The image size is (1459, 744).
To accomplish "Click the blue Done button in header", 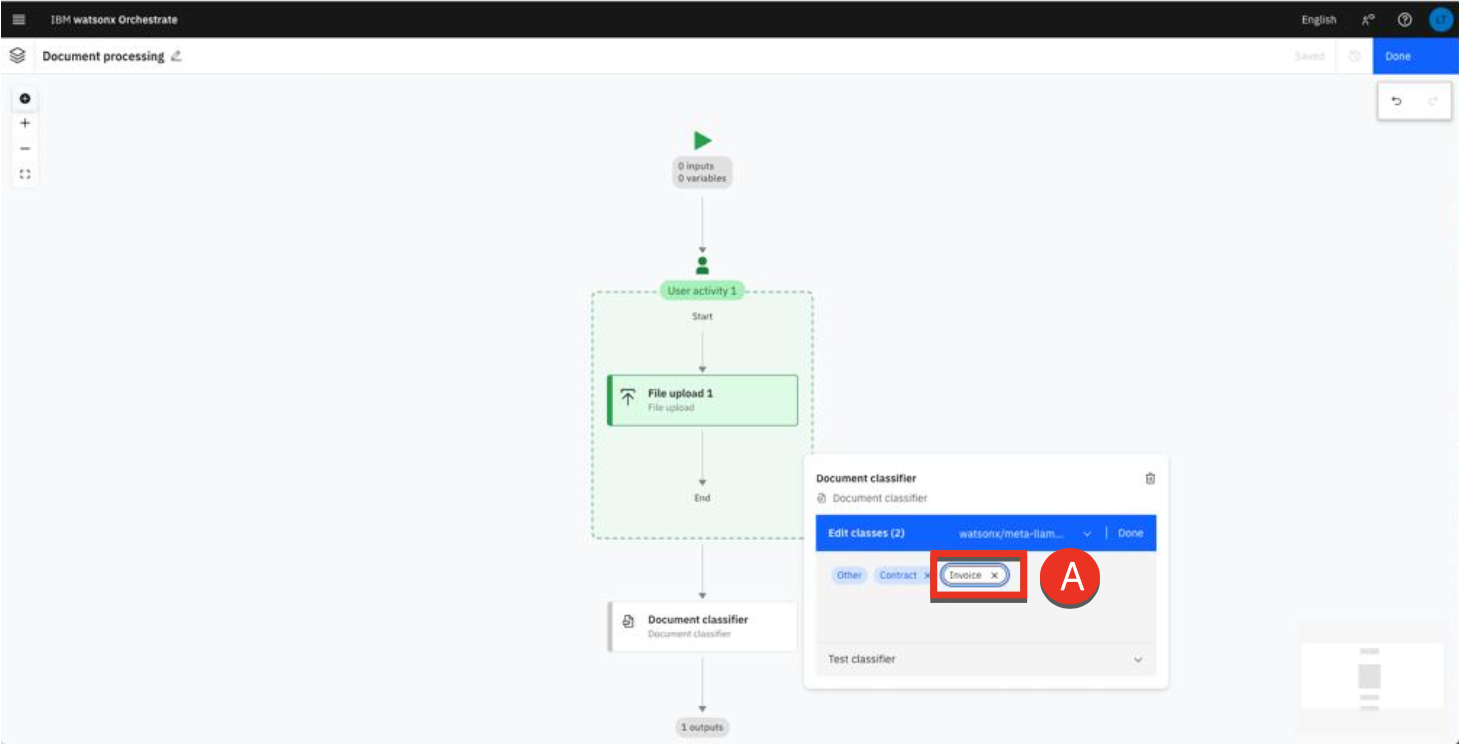I will coord(1414,56).
